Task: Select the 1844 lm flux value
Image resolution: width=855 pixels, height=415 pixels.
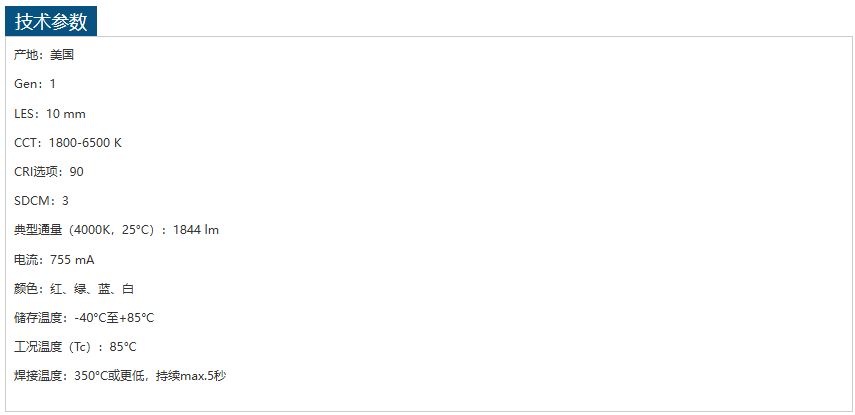Action: click(196, 230)
